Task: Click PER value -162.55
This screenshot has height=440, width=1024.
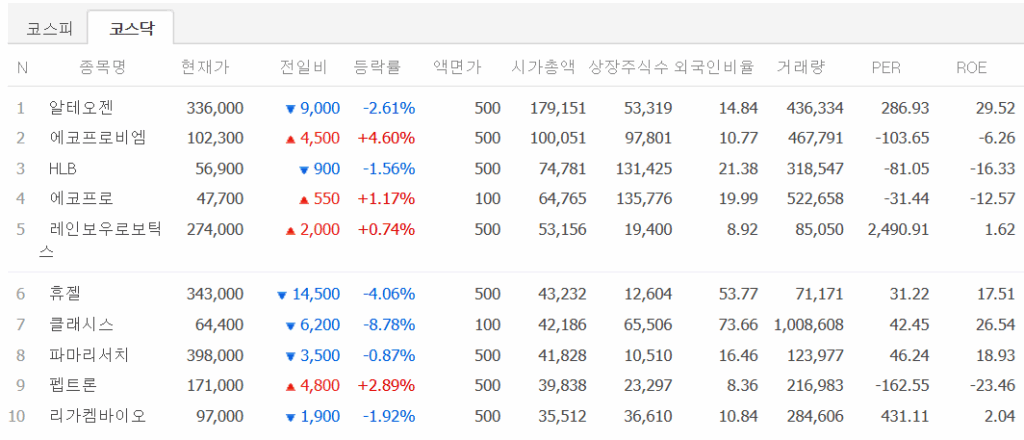Action: pyautogui.click(x=903, y=386)
